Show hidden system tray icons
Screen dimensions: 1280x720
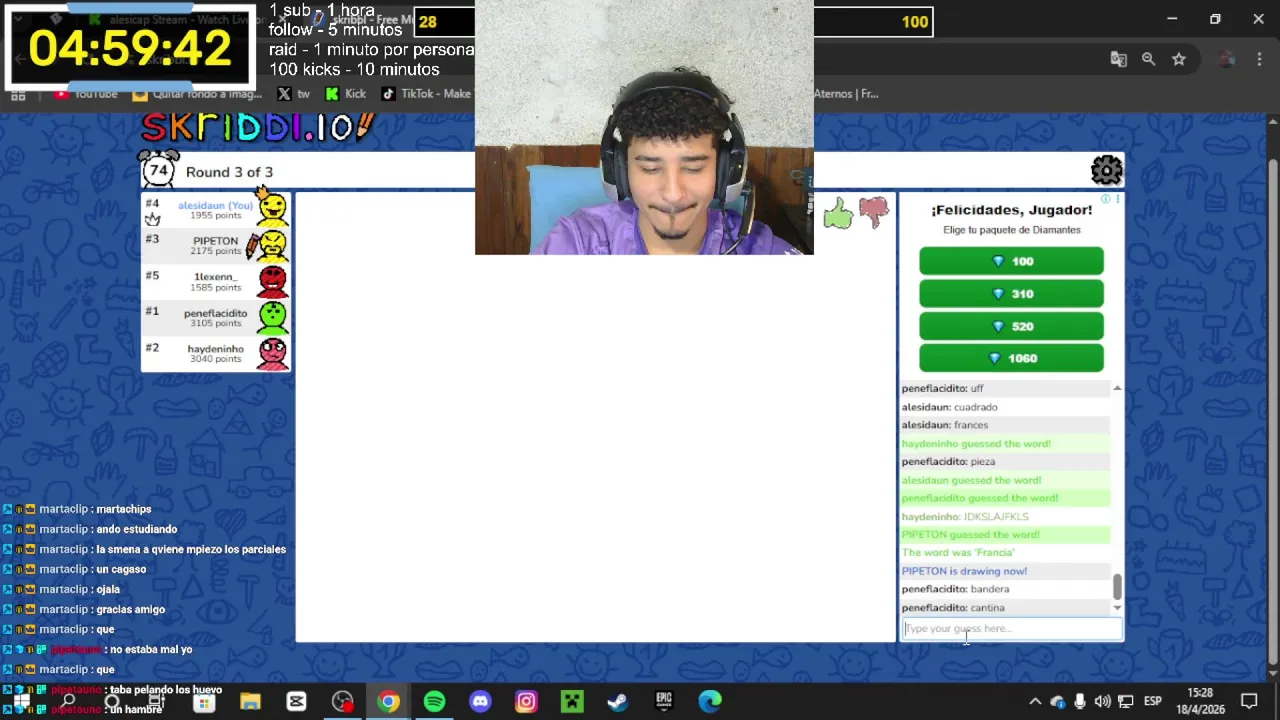(1035, 701)
